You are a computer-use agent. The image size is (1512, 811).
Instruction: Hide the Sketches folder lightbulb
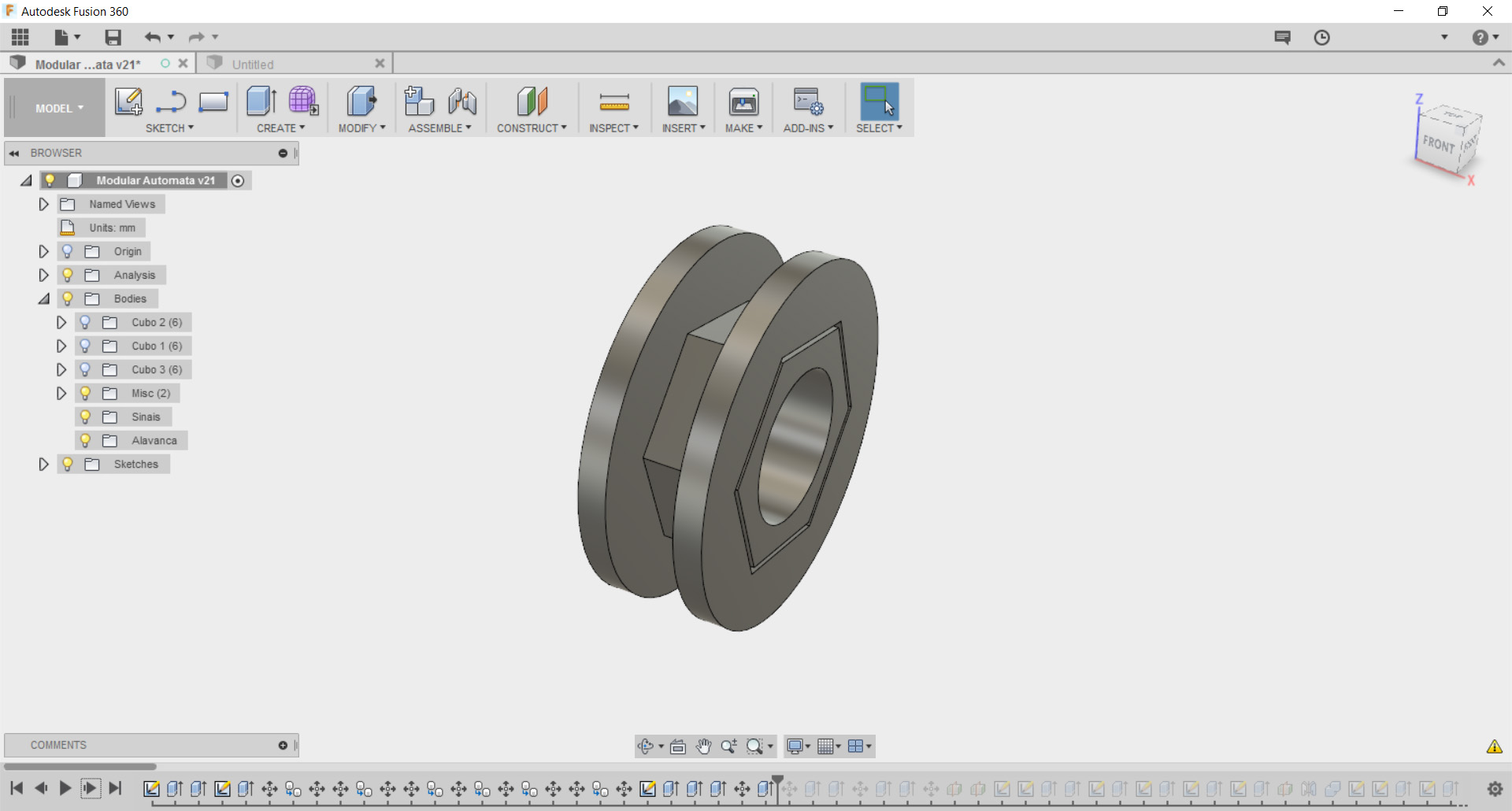tap(68, 464)
